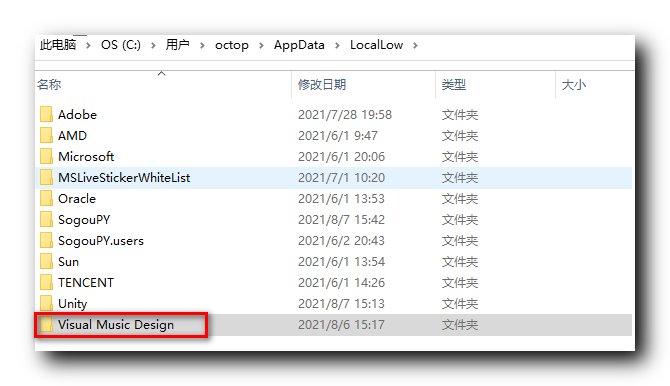670x386 pixels.
Task: Select the Sun folder name
Action: point(68,261)
